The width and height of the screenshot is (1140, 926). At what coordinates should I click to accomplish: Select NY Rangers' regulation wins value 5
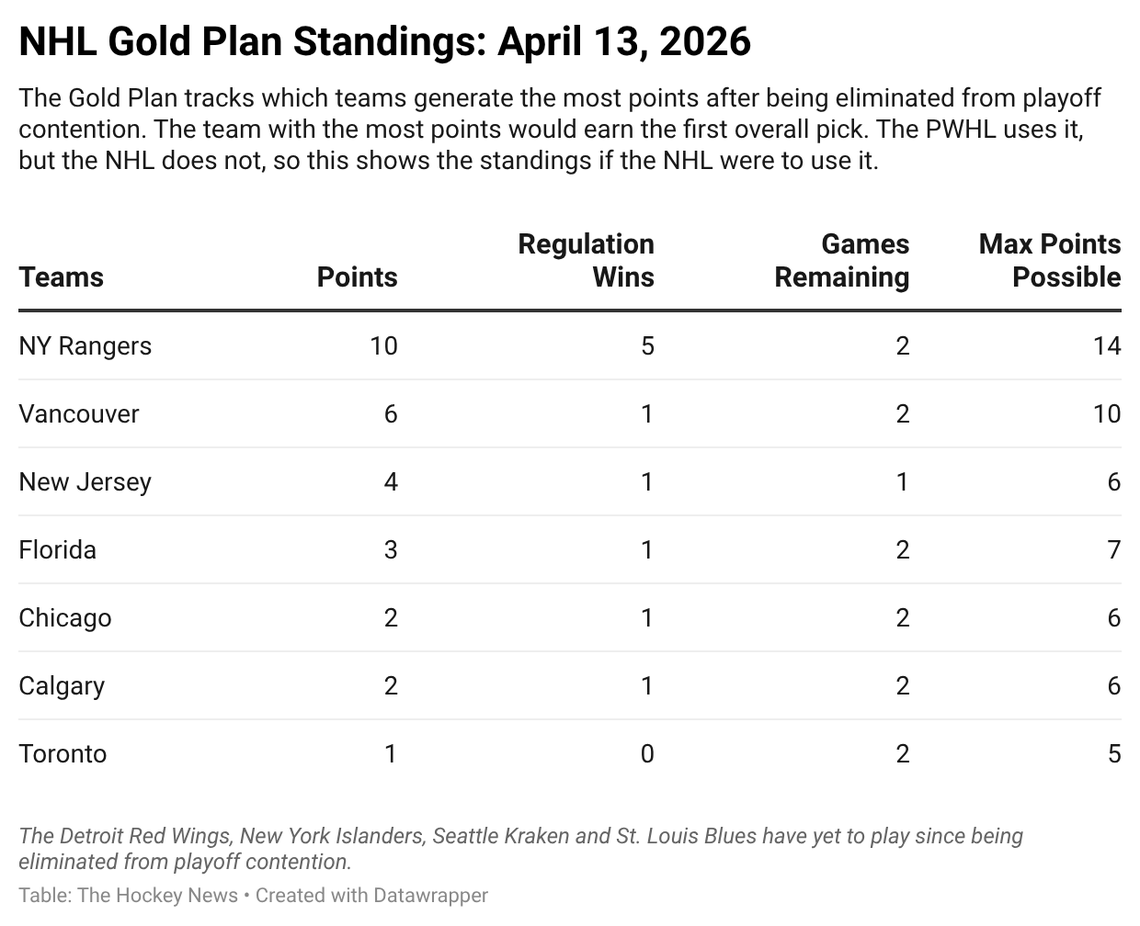pyautogui.click(x=647, y=346)
